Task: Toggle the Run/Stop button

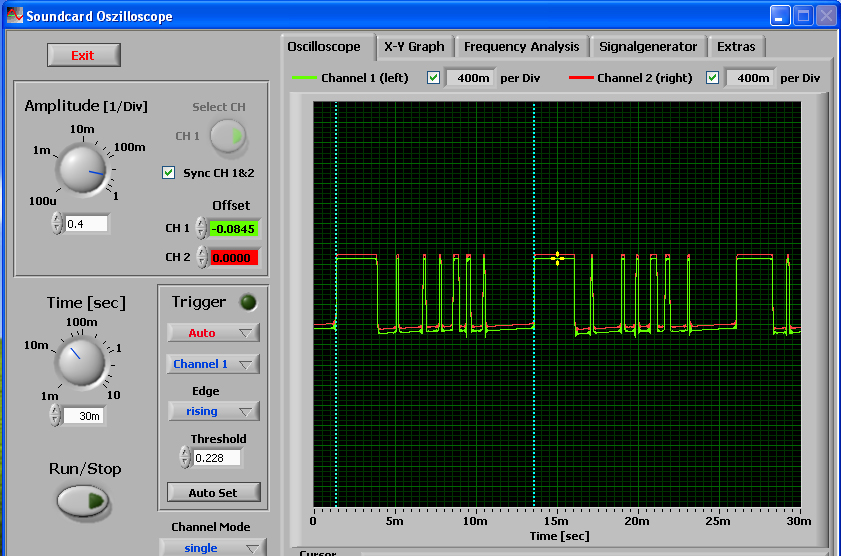Action: coord(83,501)
